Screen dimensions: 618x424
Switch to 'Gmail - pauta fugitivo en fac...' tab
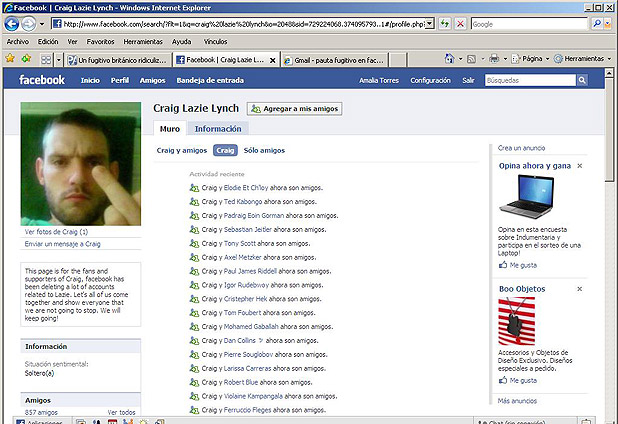click(335, 60)
